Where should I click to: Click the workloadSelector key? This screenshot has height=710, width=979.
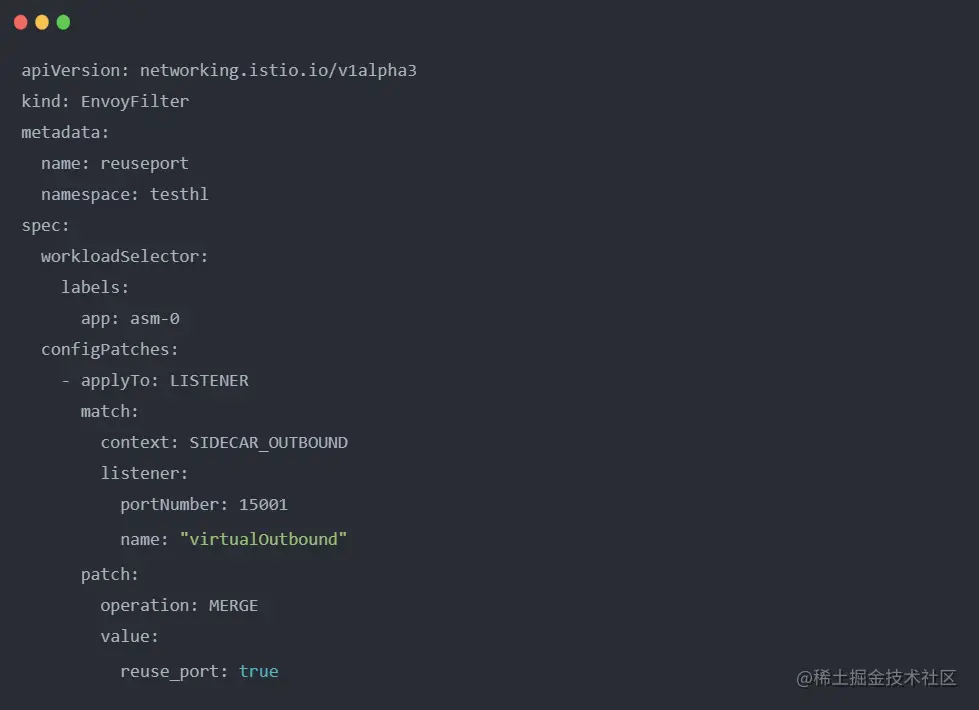click(124, 256)
